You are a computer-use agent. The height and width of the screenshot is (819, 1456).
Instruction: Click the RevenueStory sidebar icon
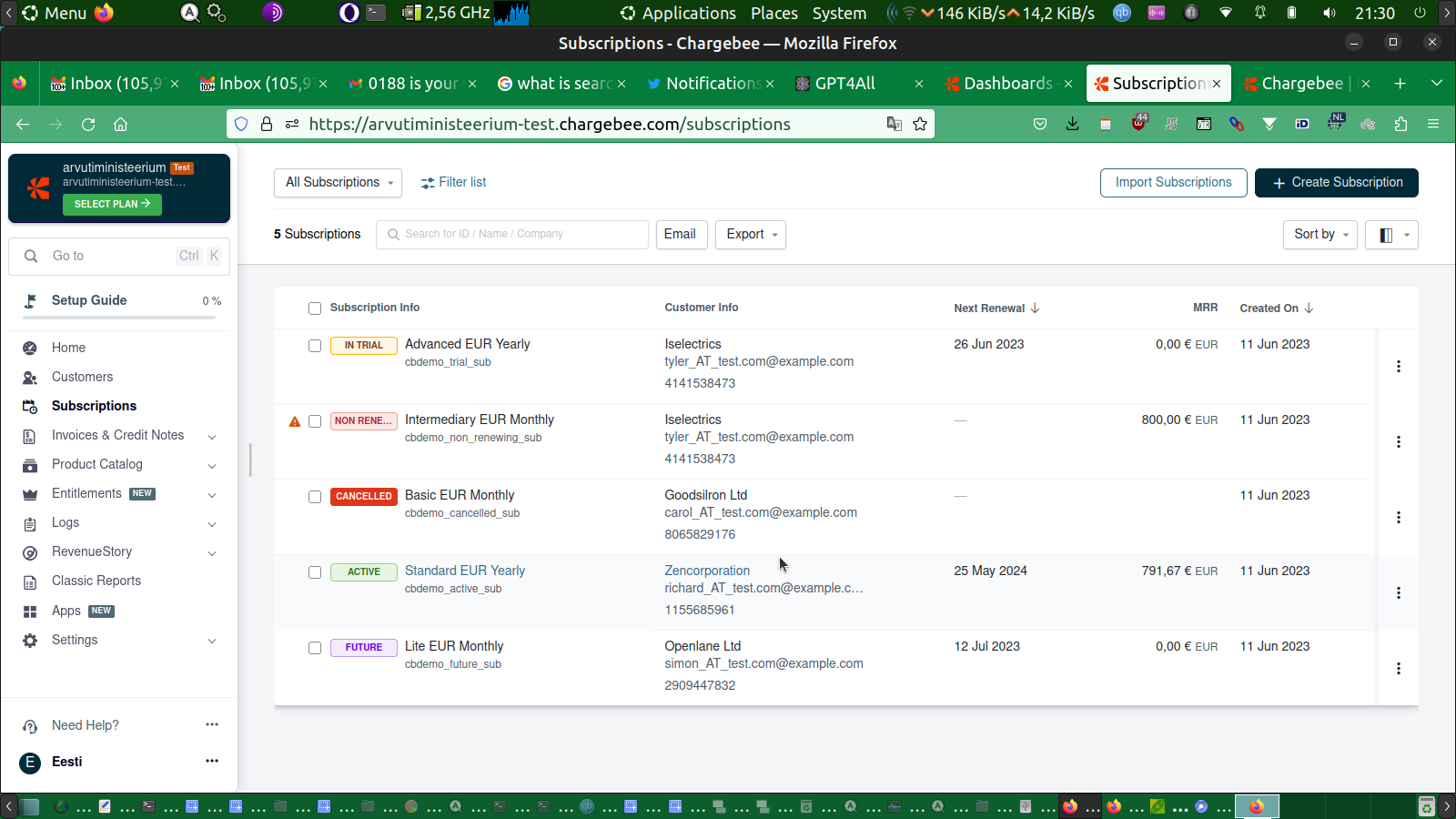click(x=30, y=552)
